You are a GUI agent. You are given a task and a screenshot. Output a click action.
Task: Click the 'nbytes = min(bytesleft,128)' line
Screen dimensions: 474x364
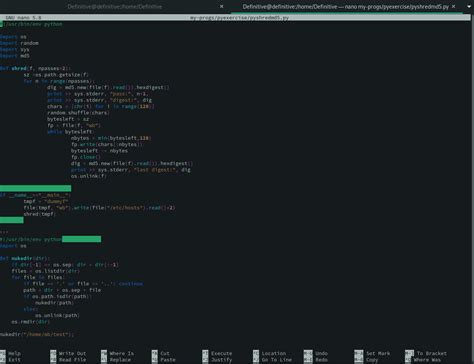111,138
